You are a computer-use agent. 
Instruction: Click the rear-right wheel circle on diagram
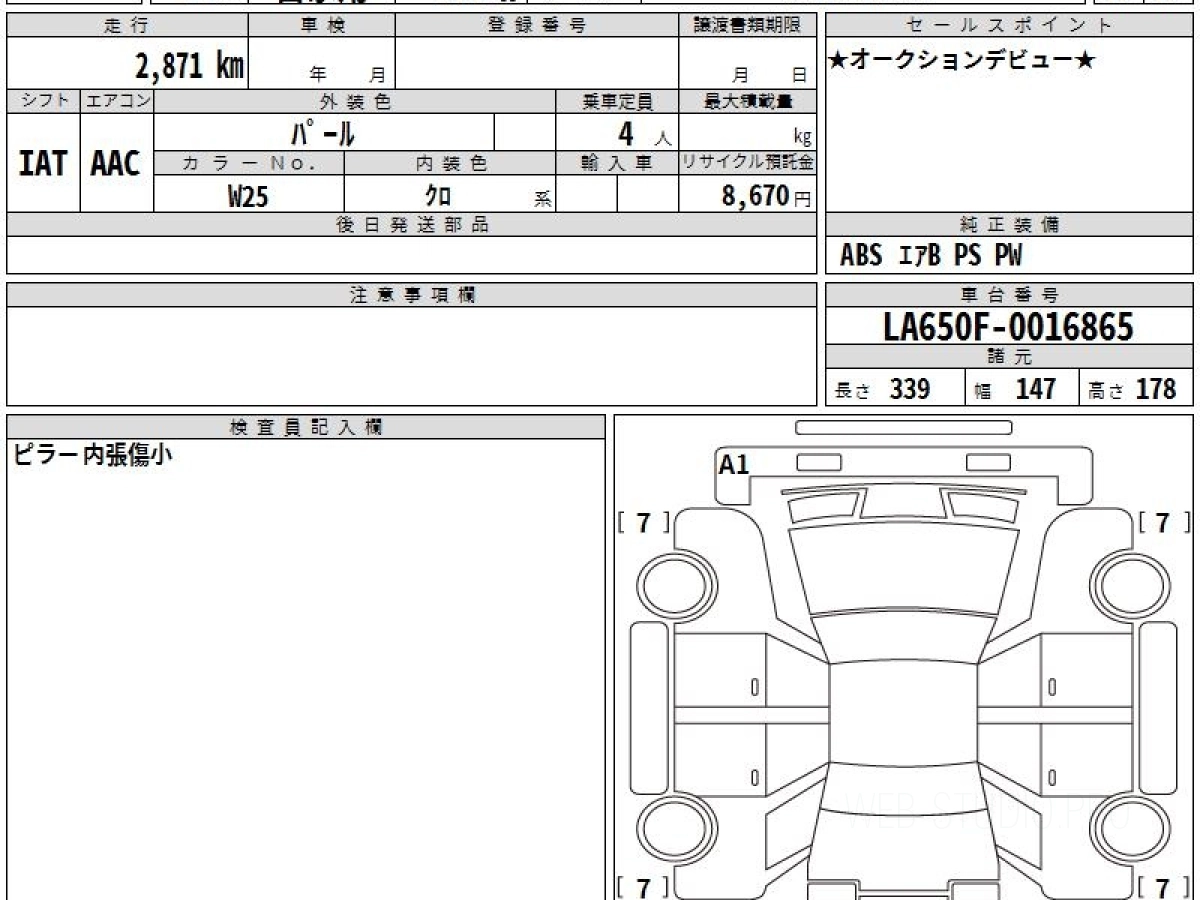tap(1128, 829)
